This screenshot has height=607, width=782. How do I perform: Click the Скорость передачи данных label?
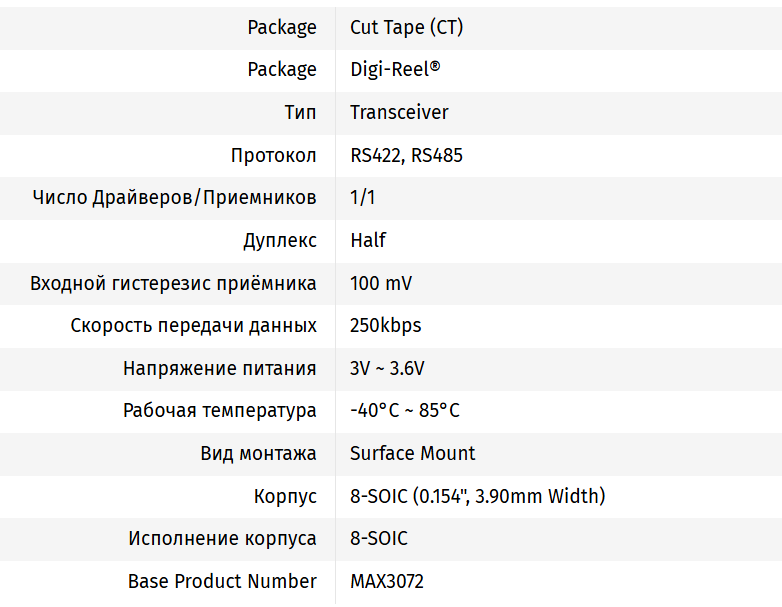(194, 325)
